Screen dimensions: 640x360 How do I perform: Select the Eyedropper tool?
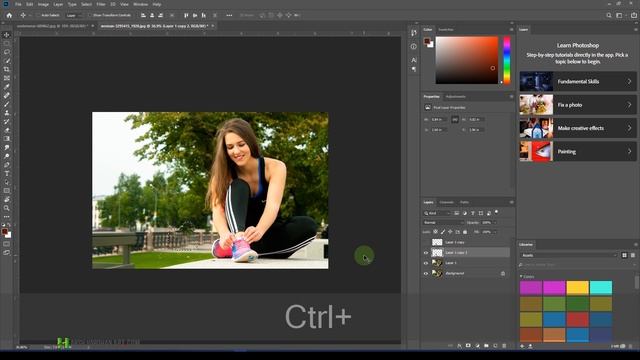tap(7, 87)
